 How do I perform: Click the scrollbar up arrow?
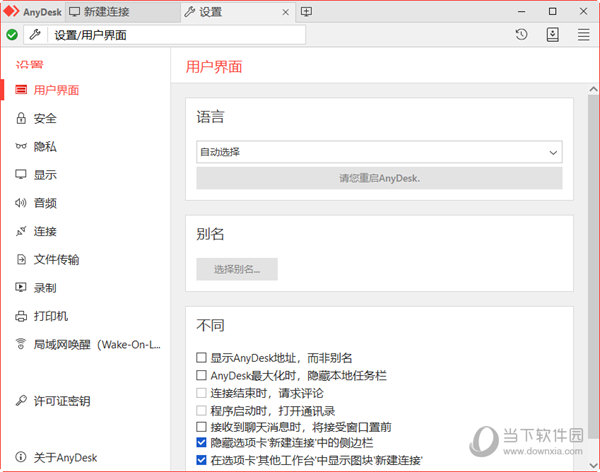pyautogui.click(x=593, y=89)
